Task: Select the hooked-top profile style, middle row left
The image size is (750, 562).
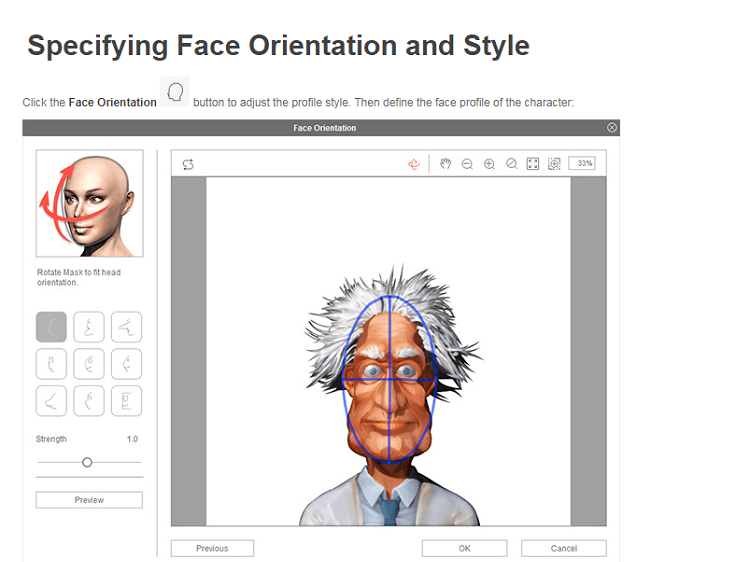Action: (51, 364)
